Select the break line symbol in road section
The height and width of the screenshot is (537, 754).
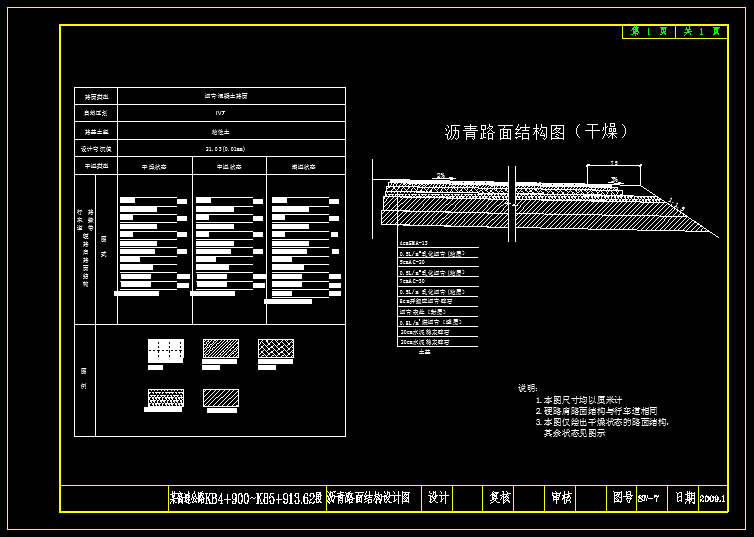point(511,204)
